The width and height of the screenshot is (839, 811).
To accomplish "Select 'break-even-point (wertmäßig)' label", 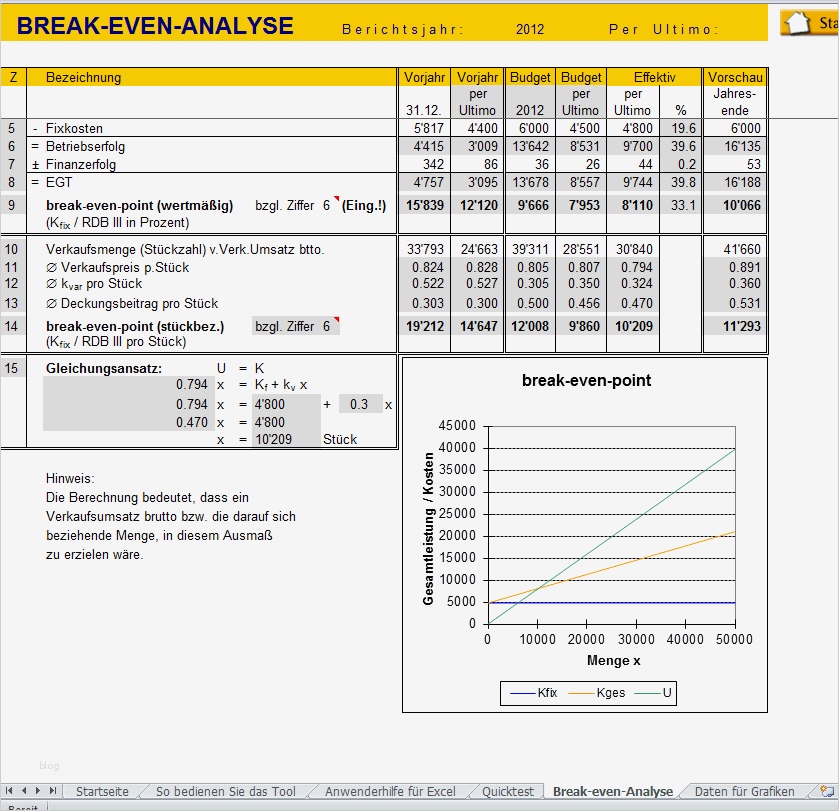I will (140, 205).
